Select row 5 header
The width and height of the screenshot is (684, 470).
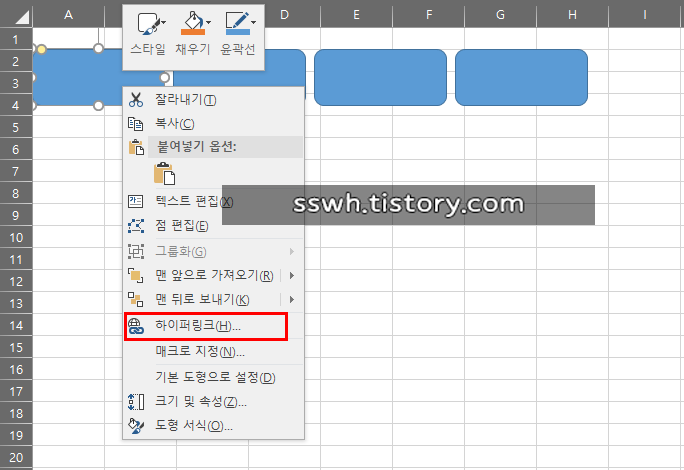[x=16, y=127]
